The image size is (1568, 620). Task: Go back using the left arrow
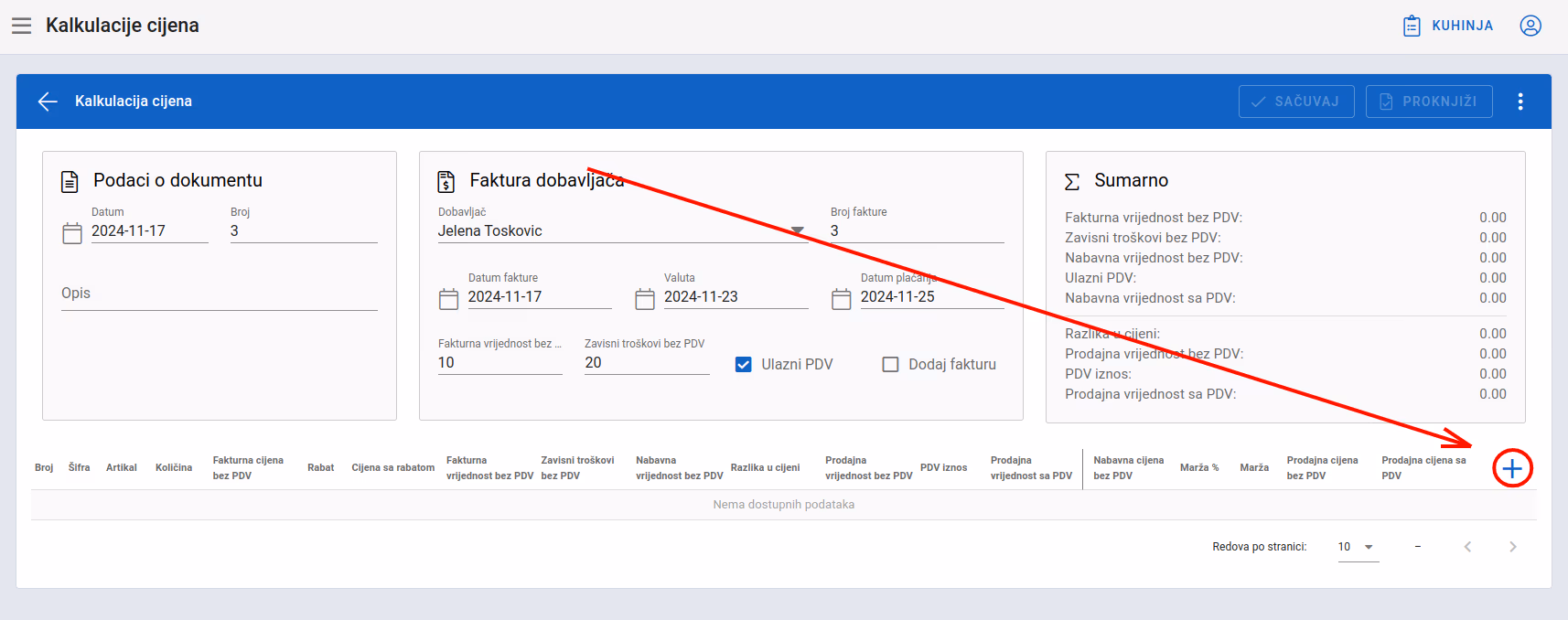pyautogui.click(x=48, y=102)
